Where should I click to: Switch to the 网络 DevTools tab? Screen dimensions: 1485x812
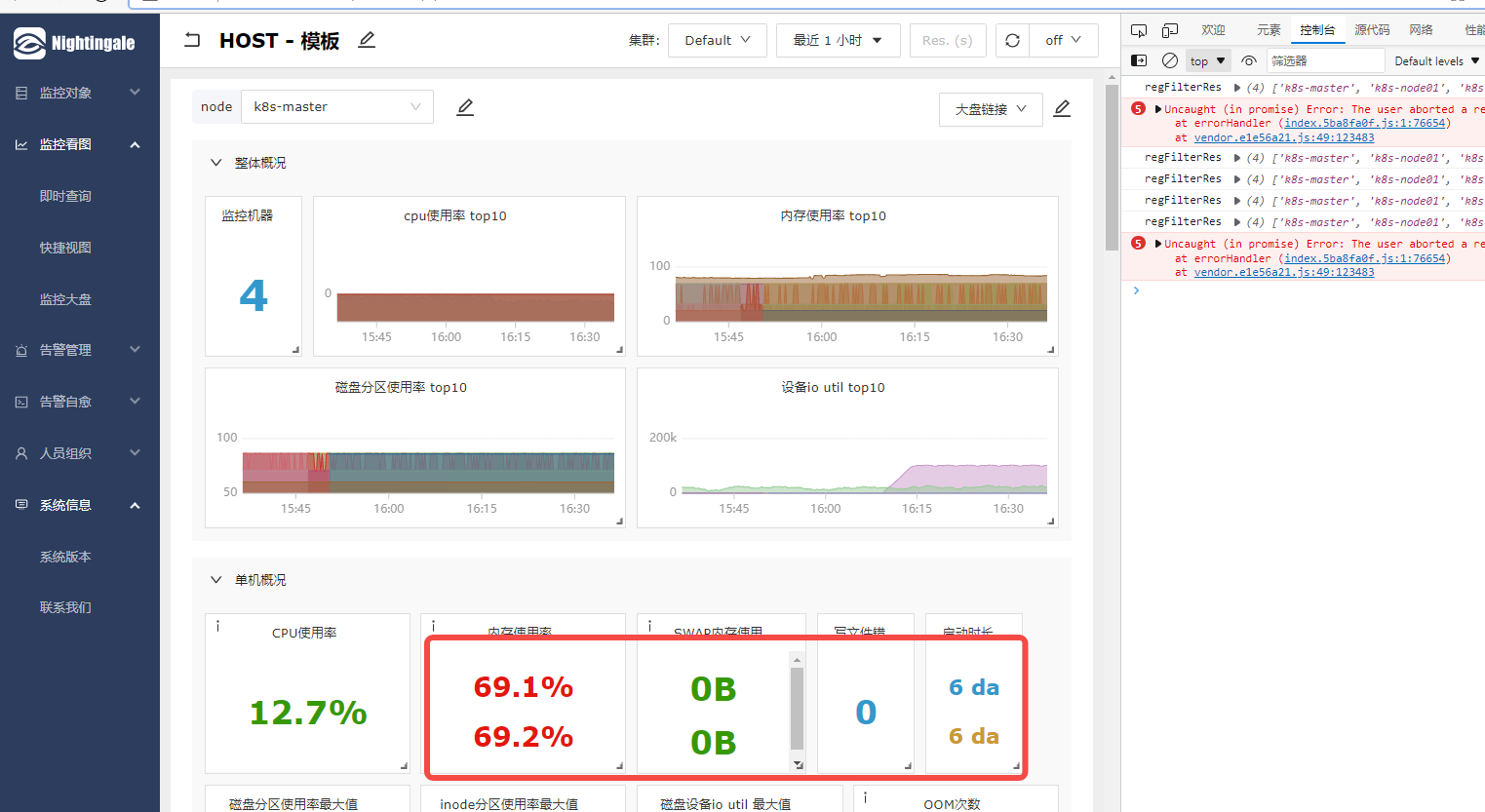(x=1422, y=29)
